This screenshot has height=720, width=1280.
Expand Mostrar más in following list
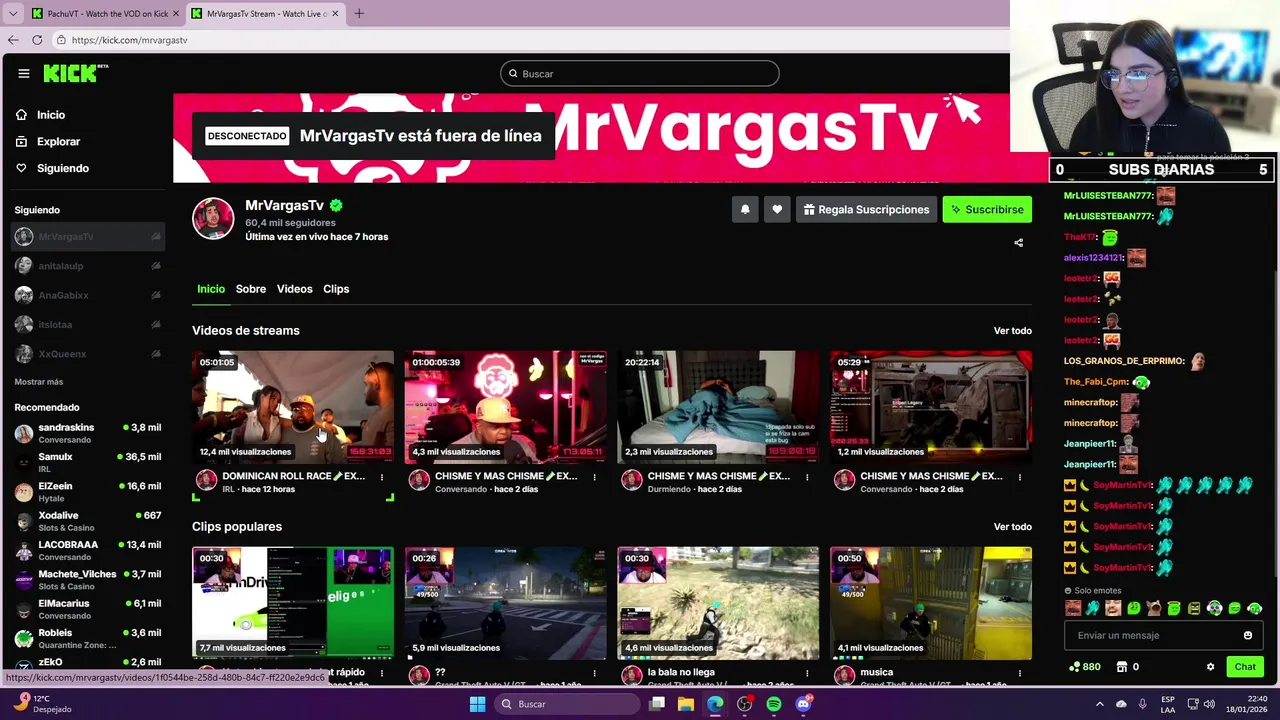(39, 382)
